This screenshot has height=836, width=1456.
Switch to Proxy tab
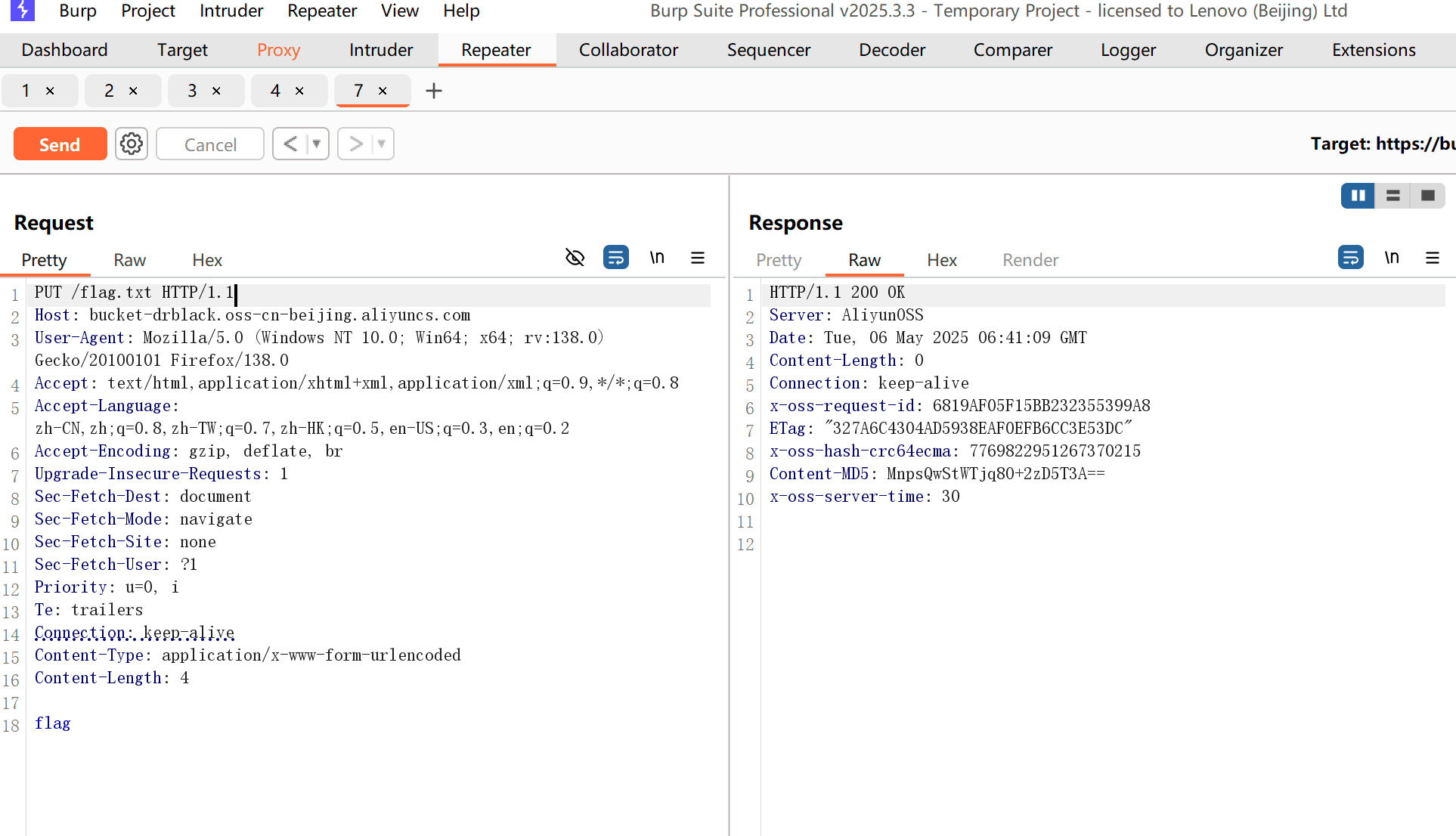[279, 50]
